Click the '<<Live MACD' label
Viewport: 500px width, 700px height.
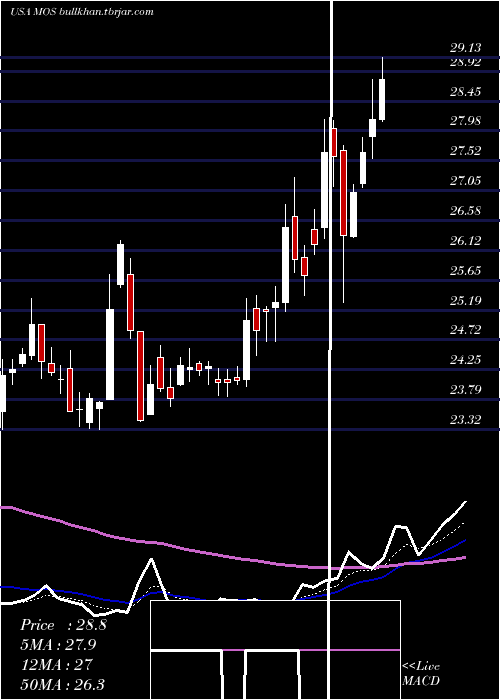pos(421,673)
